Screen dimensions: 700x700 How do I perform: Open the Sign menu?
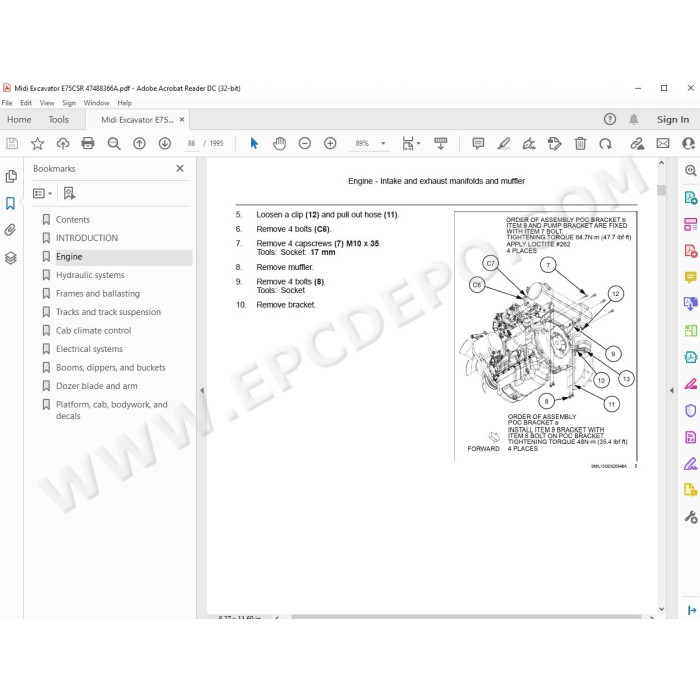[69, 103]
